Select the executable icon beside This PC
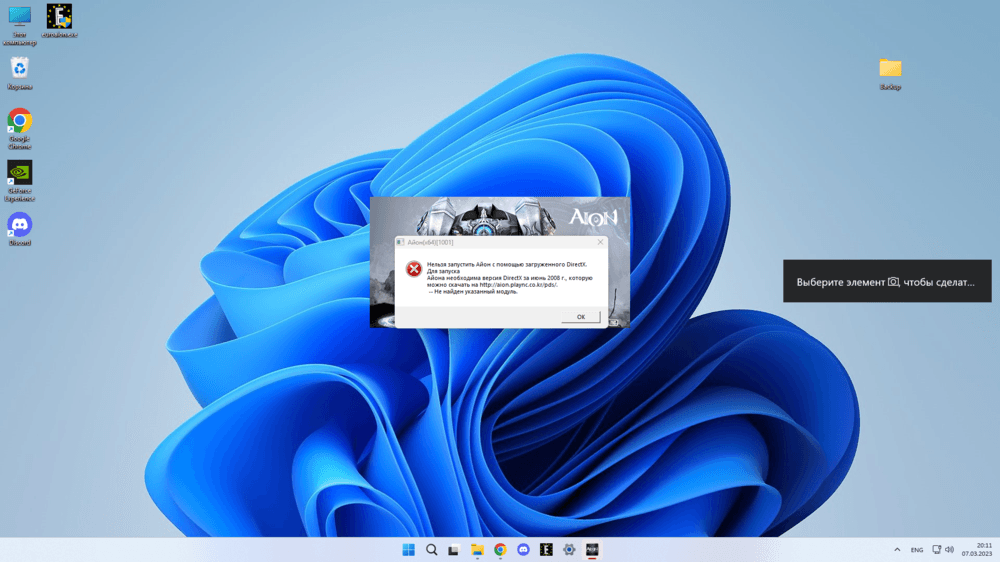The height and width of the screenshot is (562, 1000). click(x=60, y=18)
